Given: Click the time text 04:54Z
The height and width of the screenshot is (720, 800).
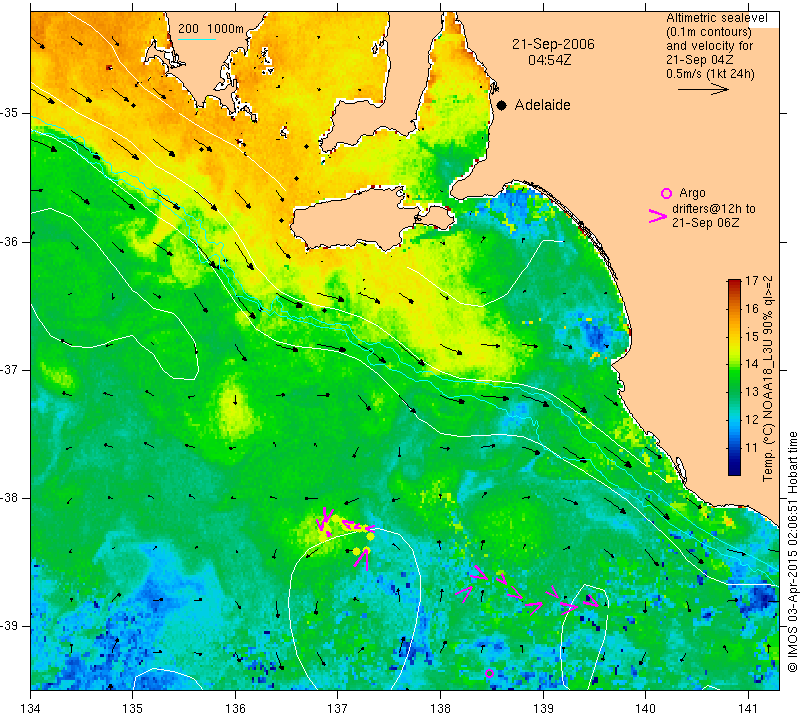Looking at the screenshot, I should [550, 60].
